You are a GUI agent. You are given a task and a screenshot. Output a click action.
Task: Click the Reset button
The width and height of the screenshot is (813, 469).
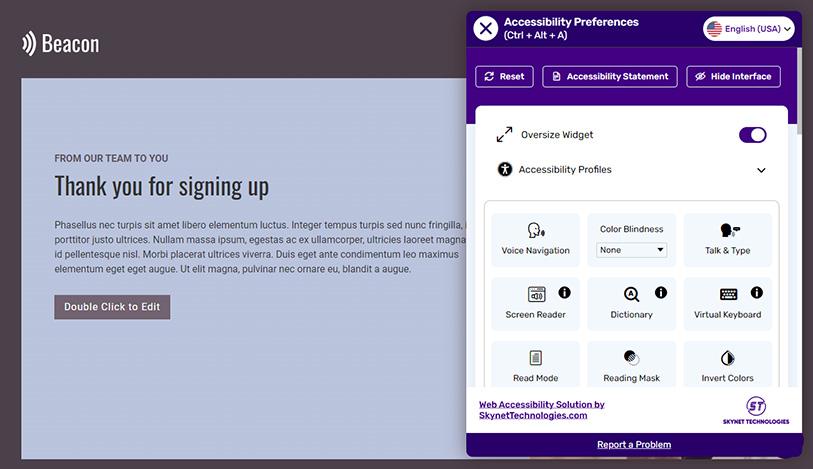(504, 77)
